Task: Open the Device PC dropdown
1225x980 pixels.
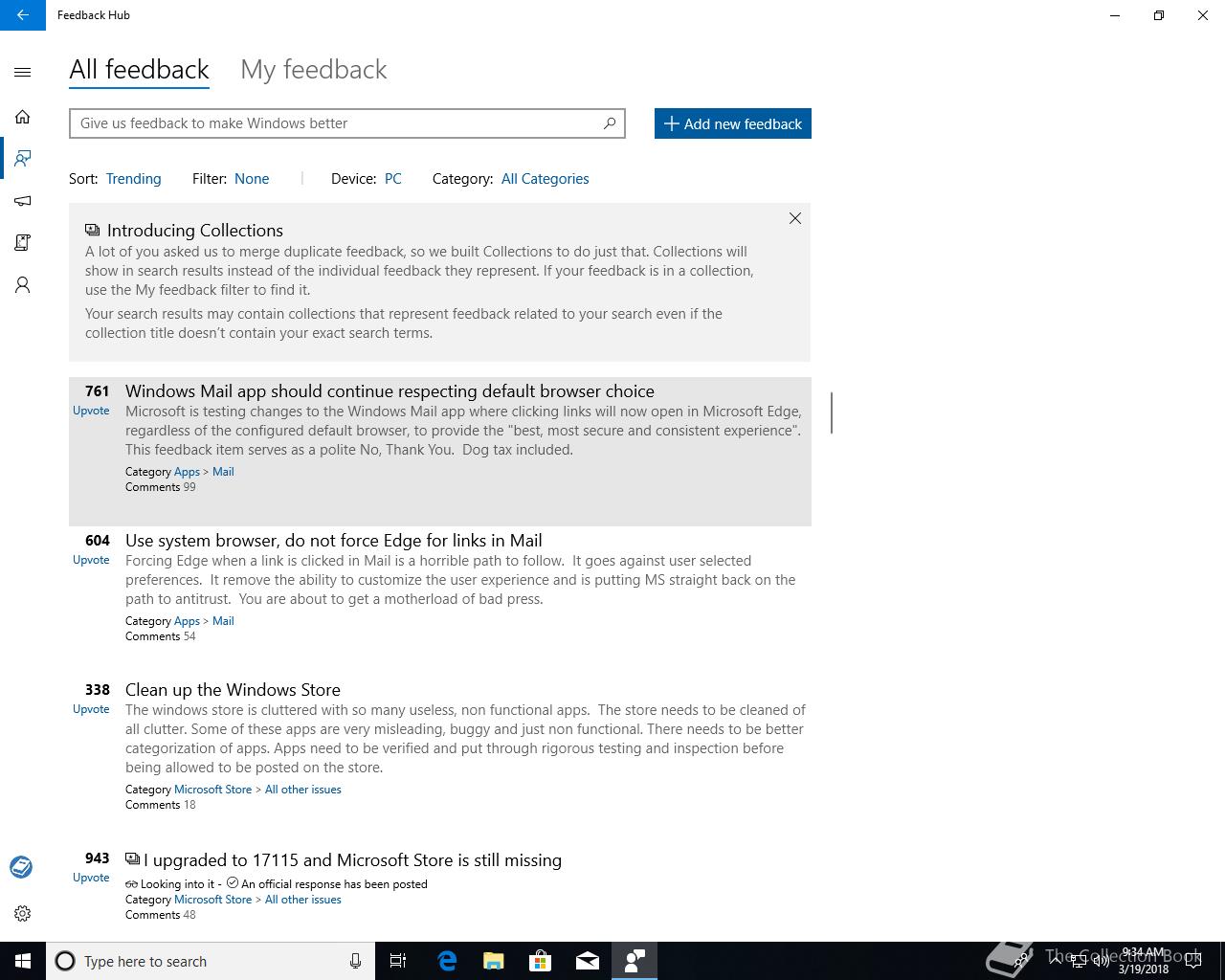Action: pyautogui.click(x=393, y=179)
